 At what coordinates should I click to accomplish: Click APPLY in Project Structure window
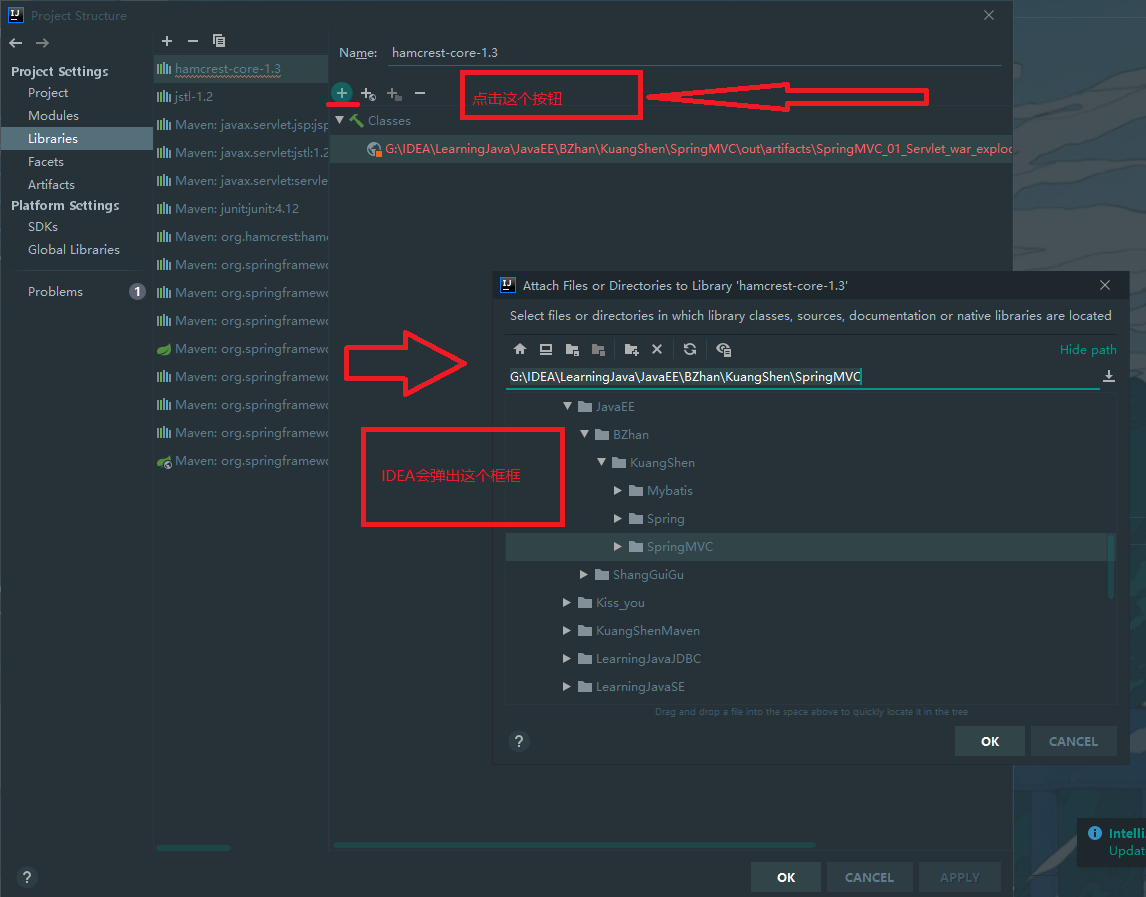click(x=960, y=877)
